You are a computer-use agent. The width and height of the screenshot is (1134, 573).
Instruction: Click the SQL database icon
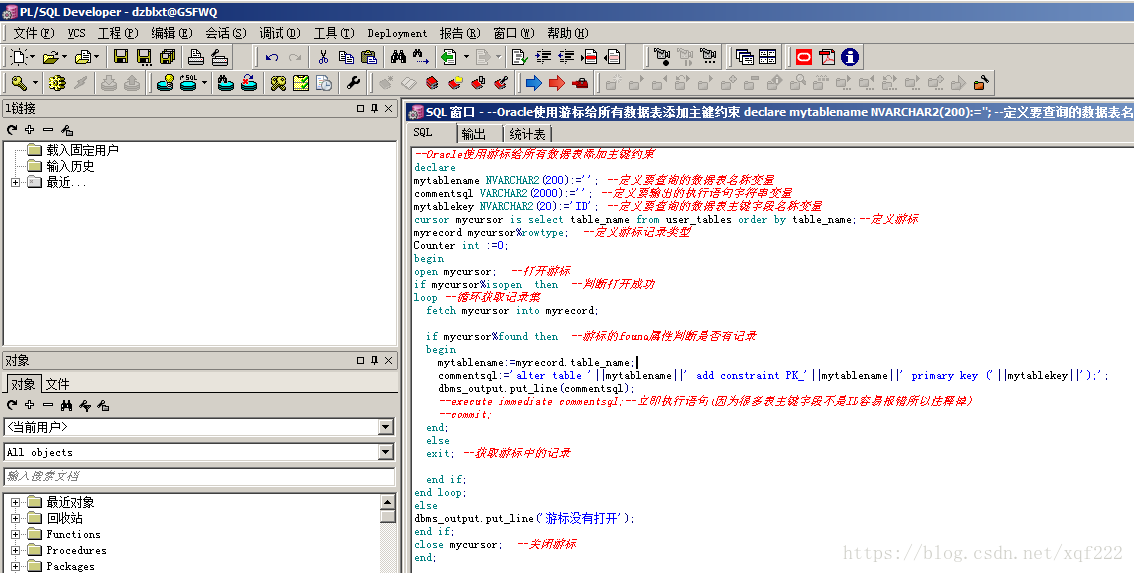pos(188,82)
